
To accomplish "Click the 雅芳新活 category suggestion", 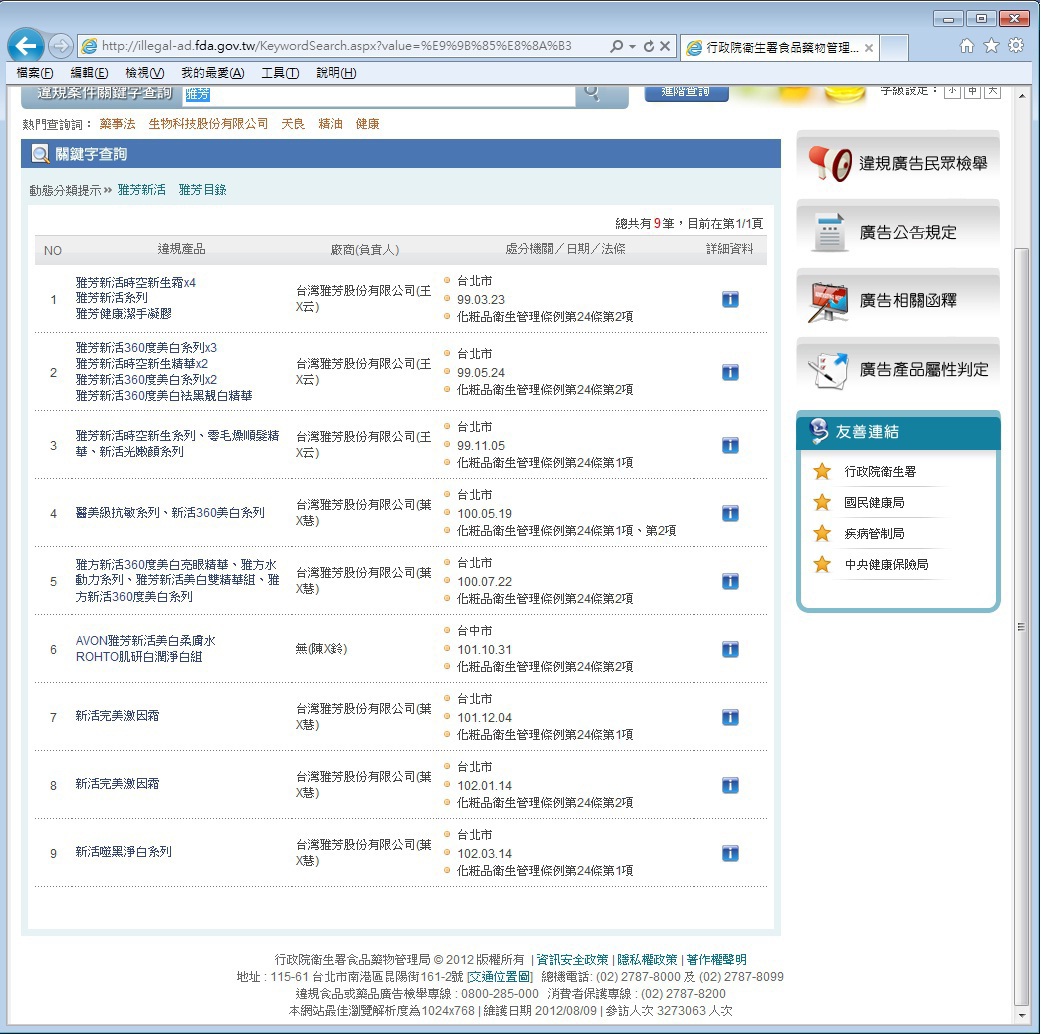I will [x=141, y=190].
